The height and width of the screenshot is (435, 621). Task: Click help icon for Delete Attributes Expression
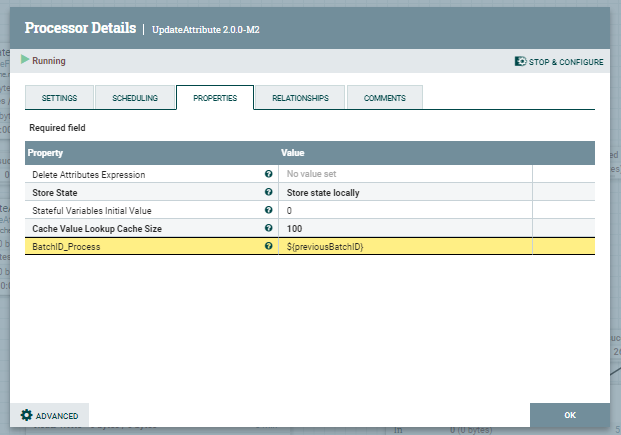(x=269, y=174)
